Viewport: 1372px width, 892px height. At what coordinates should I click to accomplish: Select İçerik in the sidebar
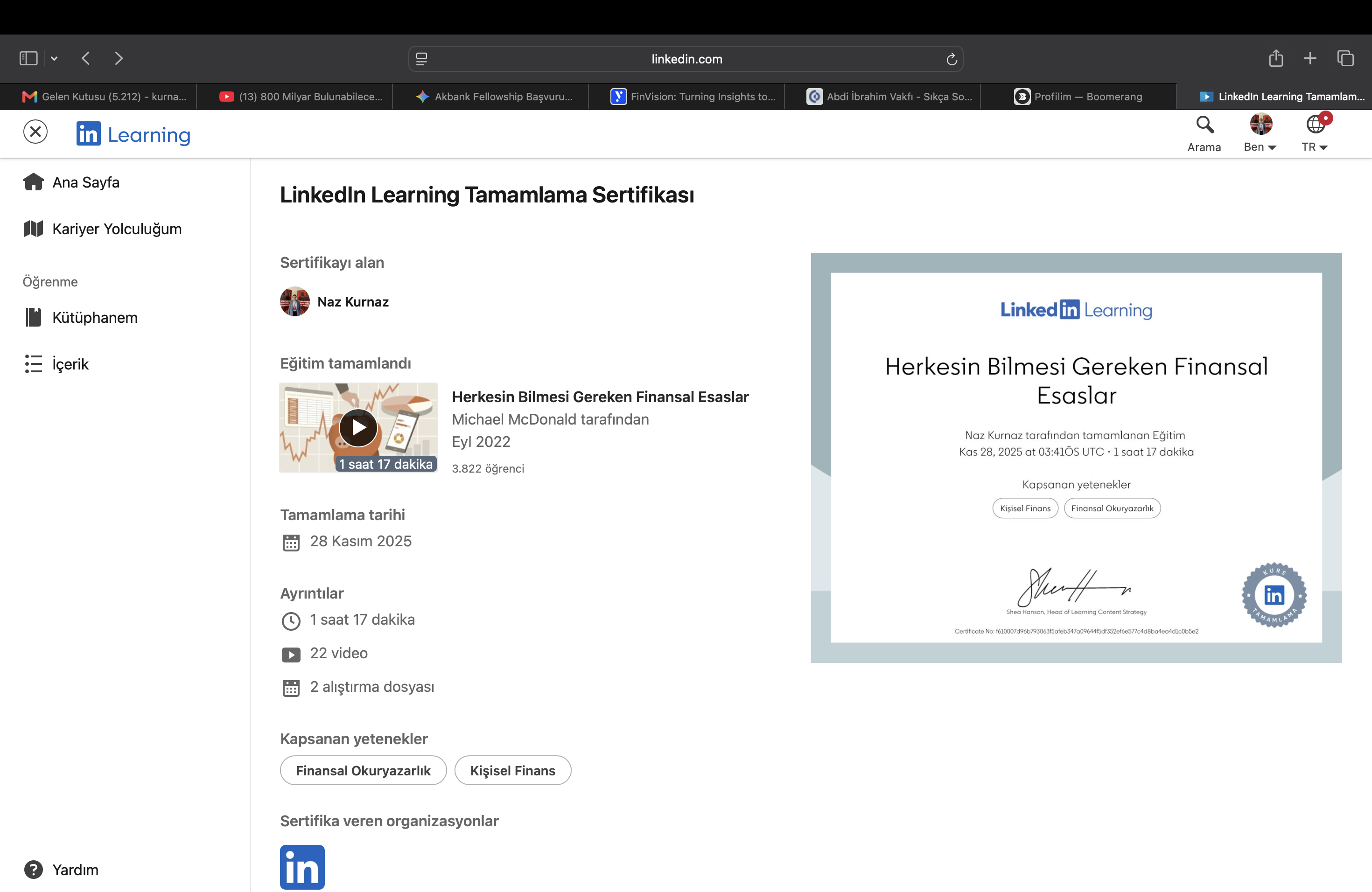[56, 364]
